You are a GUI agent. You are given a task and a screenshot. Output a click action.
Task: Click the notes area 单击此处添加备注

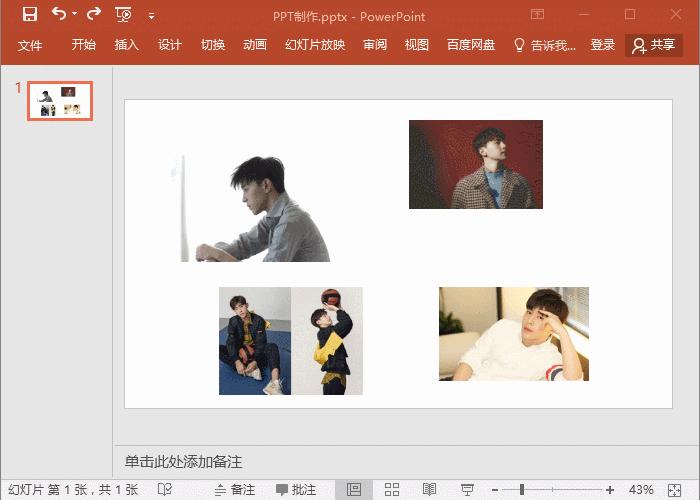point(183,462)
